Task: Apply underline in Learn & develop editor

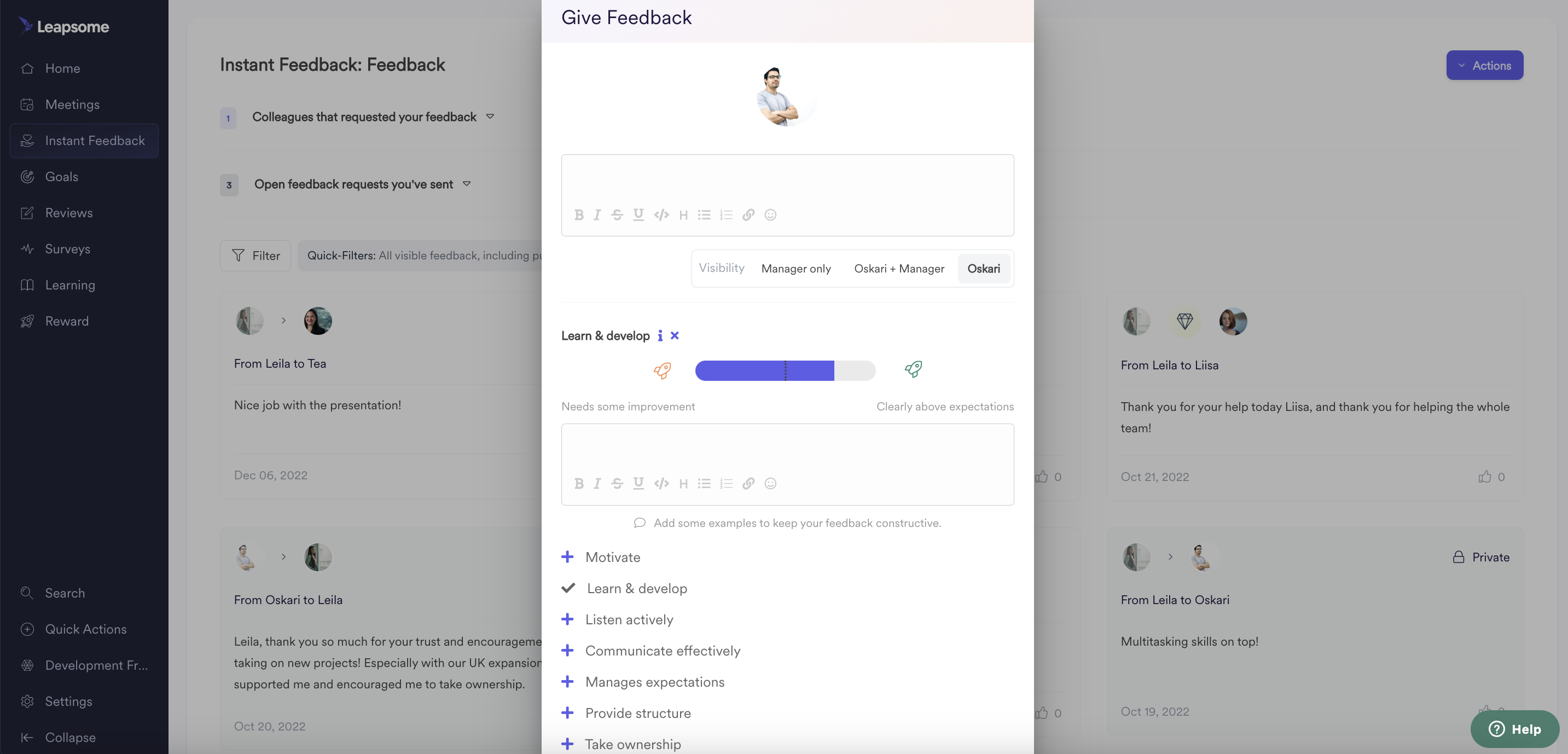Action: [638, 484]
